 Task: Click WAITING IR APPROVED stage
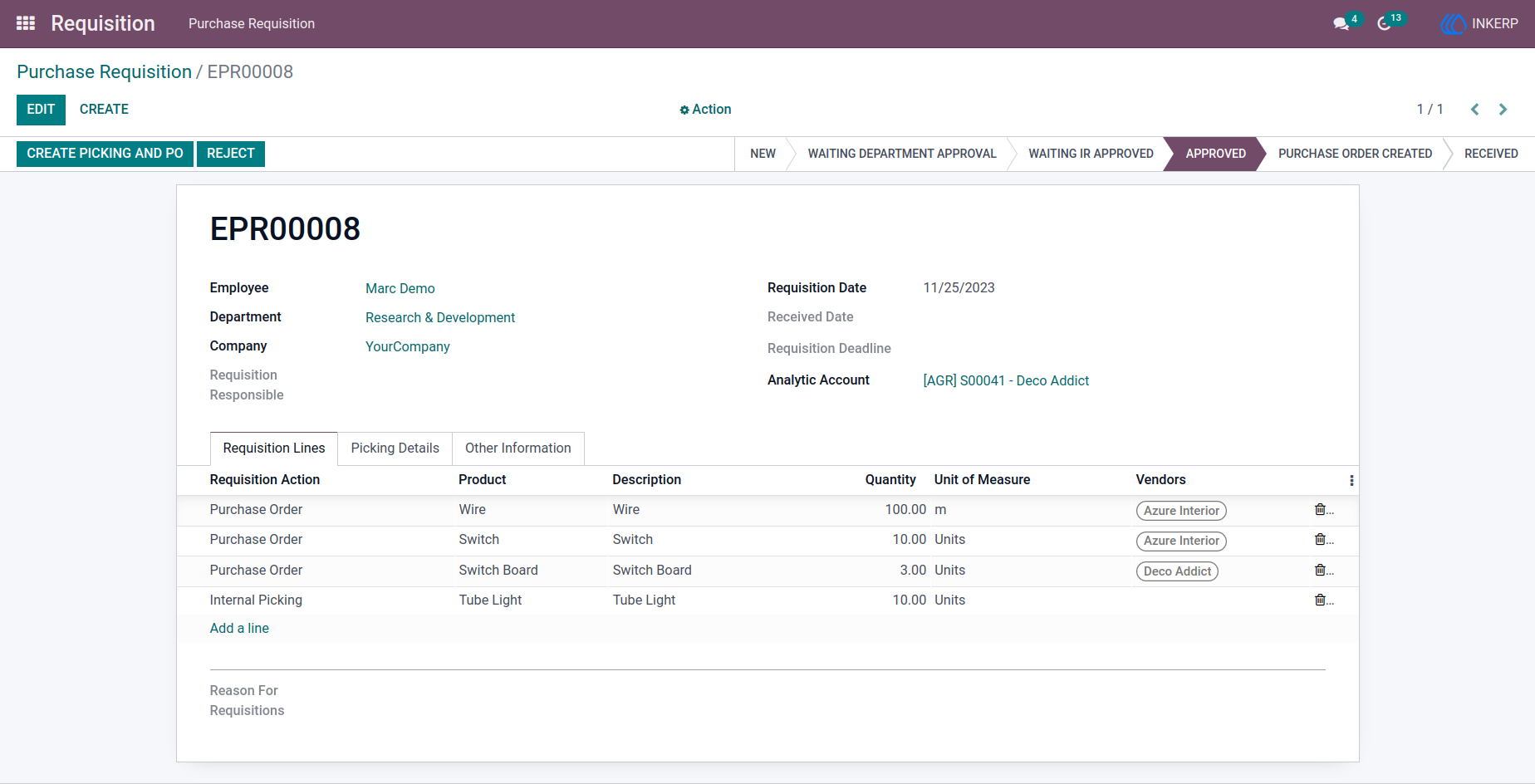1091,154
